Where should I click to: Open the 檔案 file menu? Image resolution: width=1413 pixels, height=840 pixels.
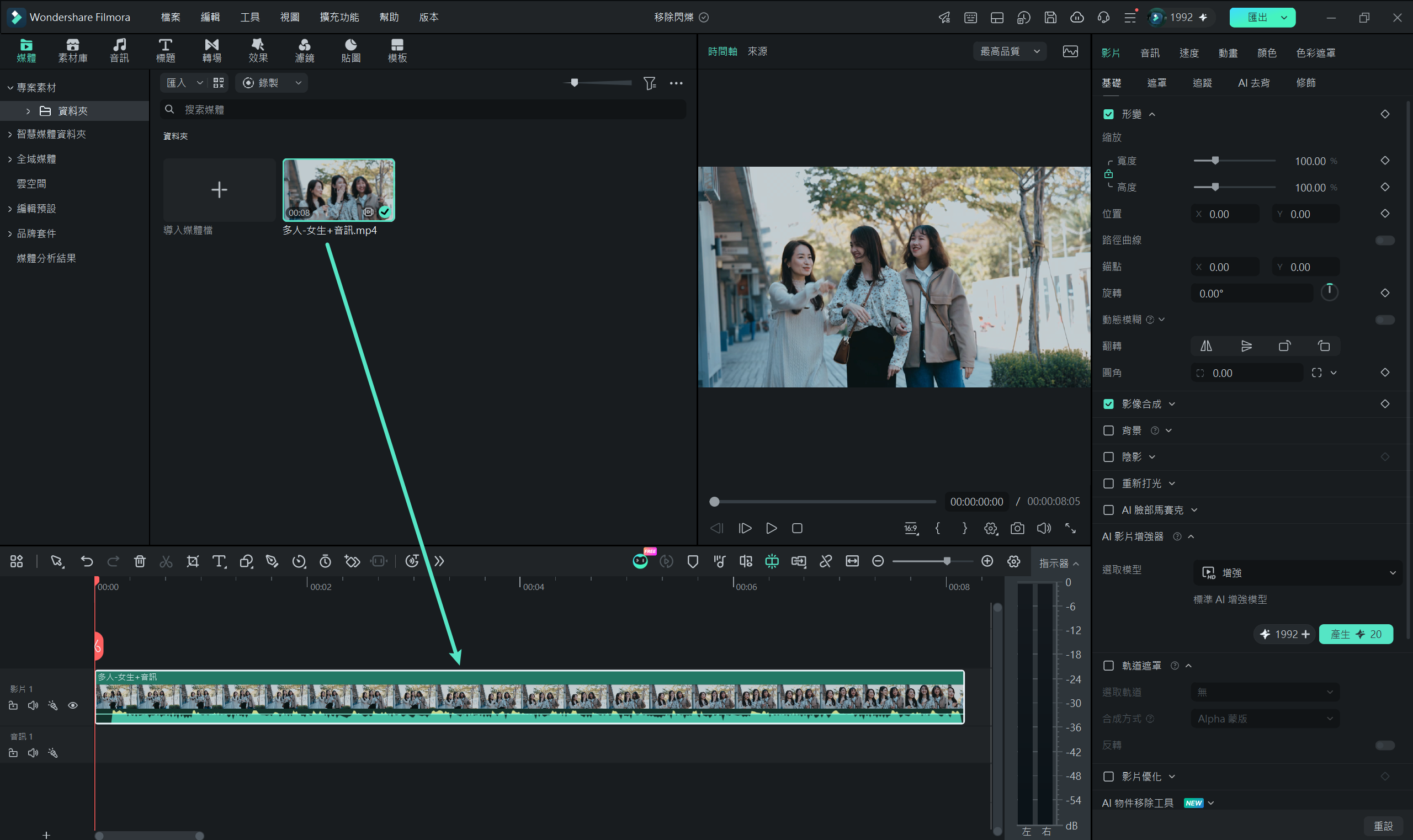click(x=171, y=17)
